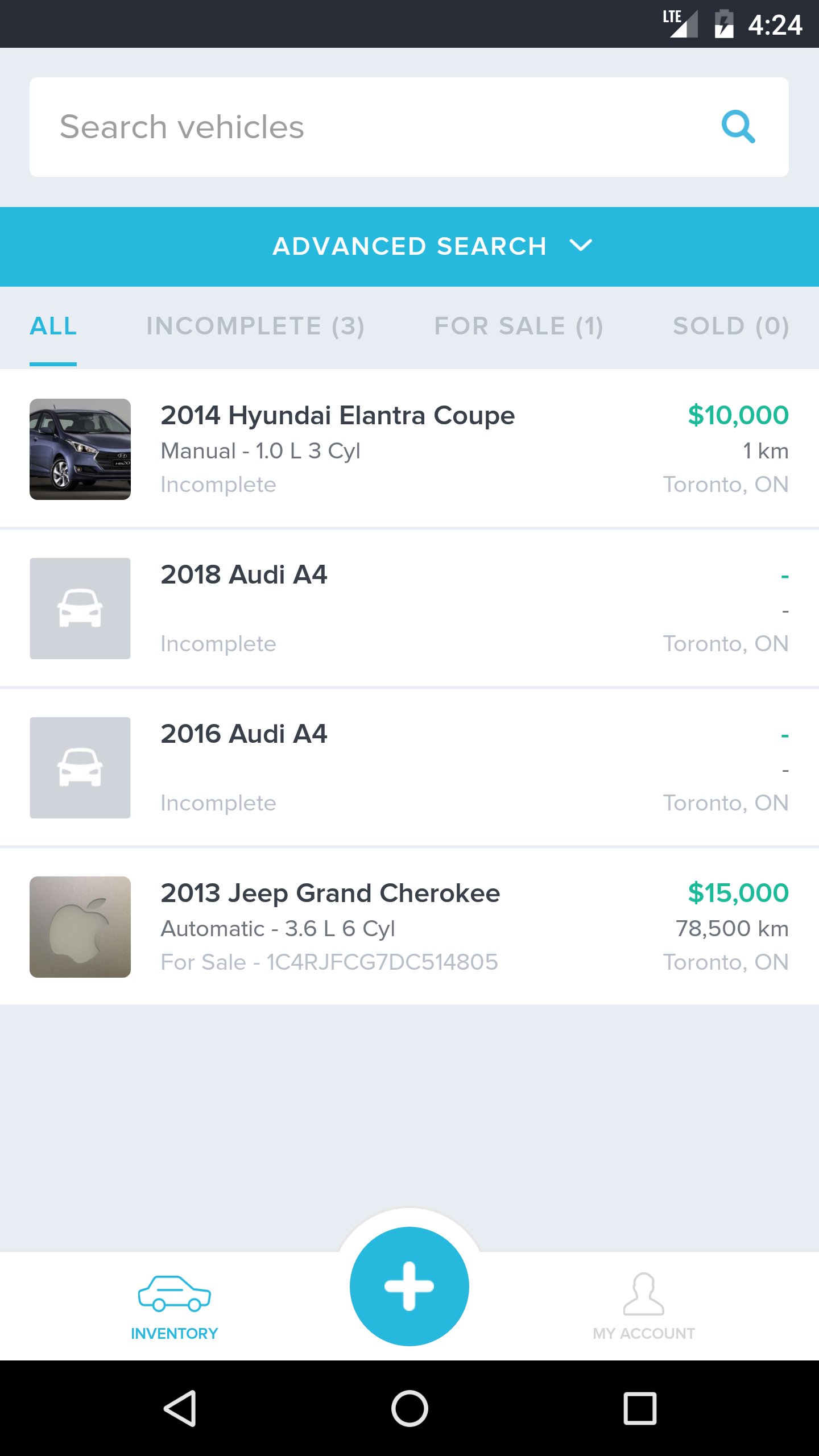Viewport: 819px width, 1456px height.
Task: Open My Account profile icon
Action: (643, 1295)
